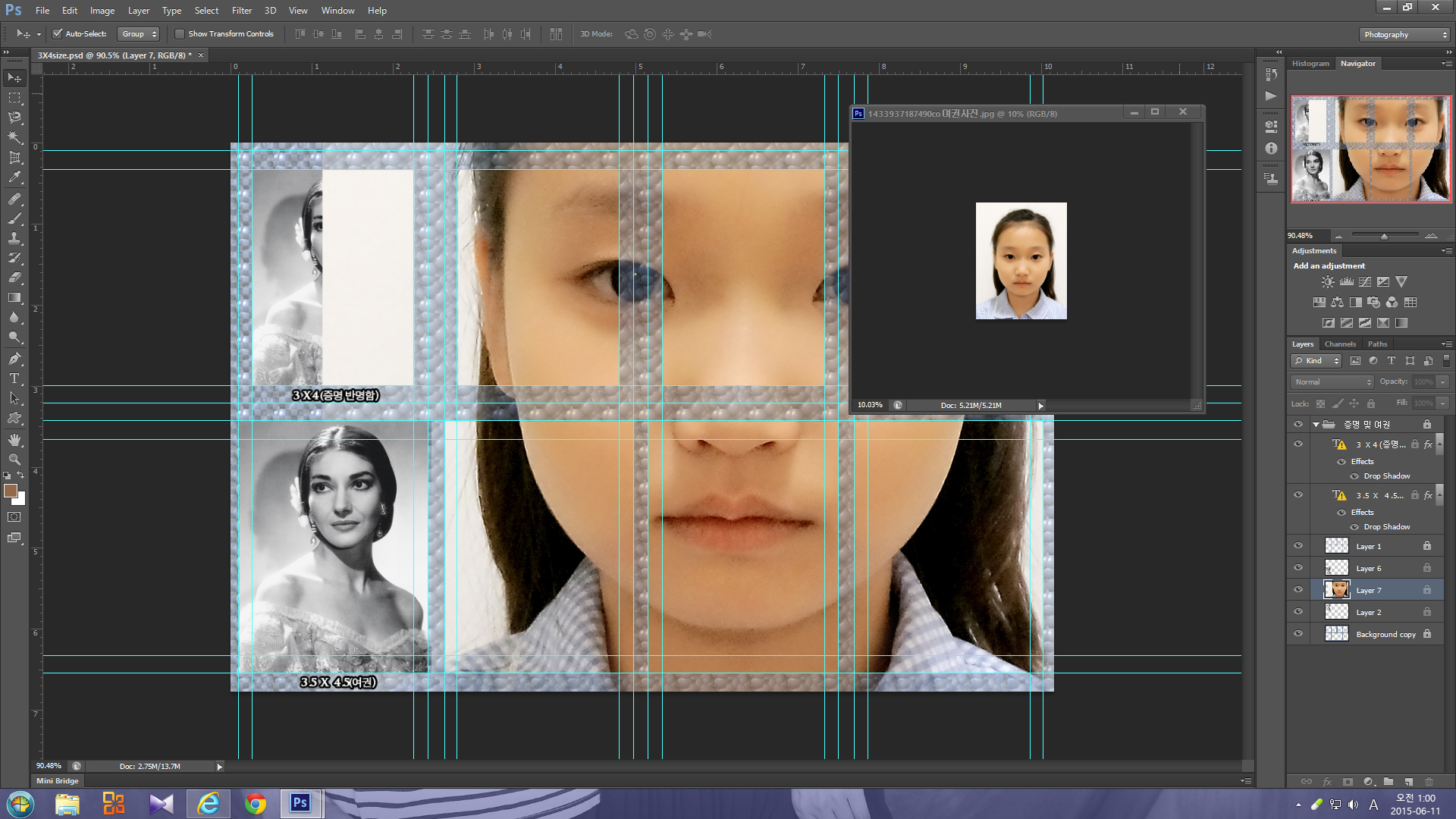Image resolution: width=1456 pixels, height=819 pixels.
Task: Select the Hand tool
Action: click(14, 440)
